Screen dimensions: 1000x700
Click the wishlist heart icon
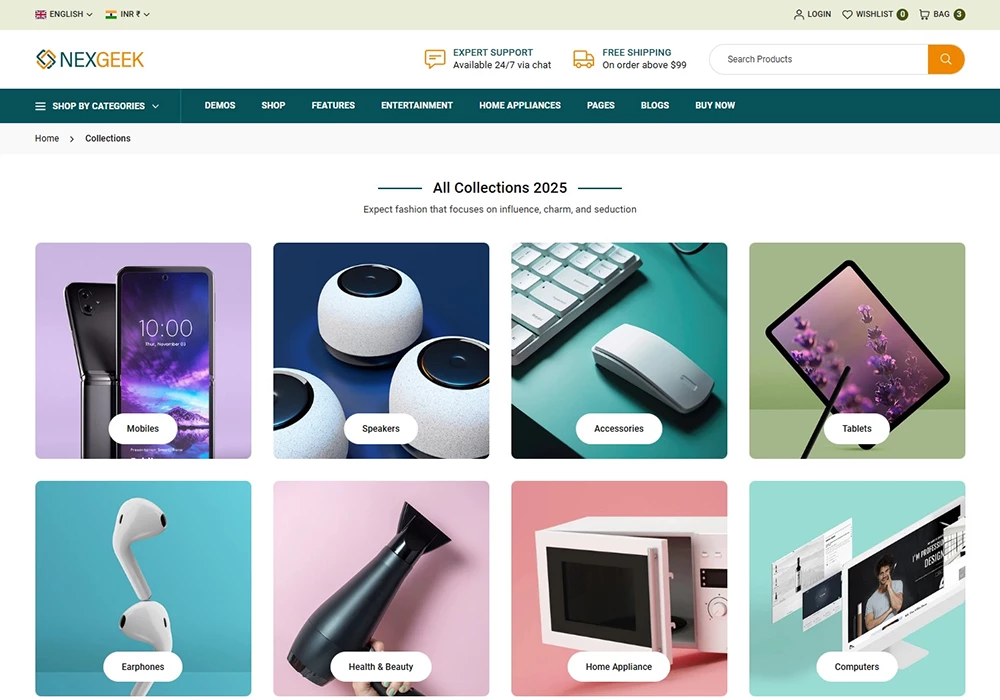click(x=847, y=14)
